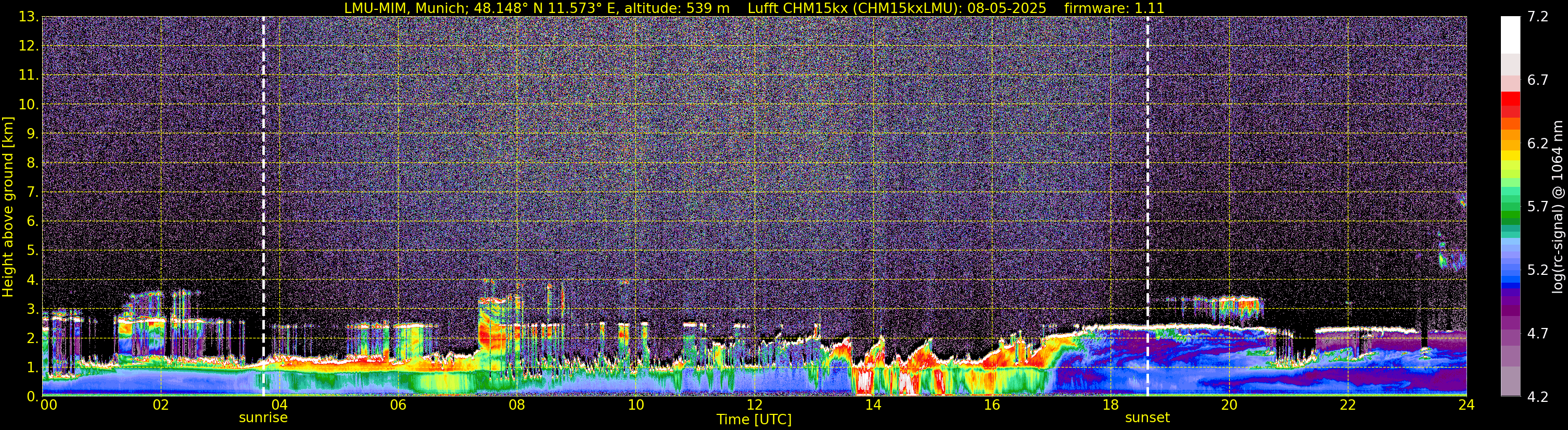Click the height tick label '6.'
The height and width of the screenshot is (430, 1568).
point(33,221)
